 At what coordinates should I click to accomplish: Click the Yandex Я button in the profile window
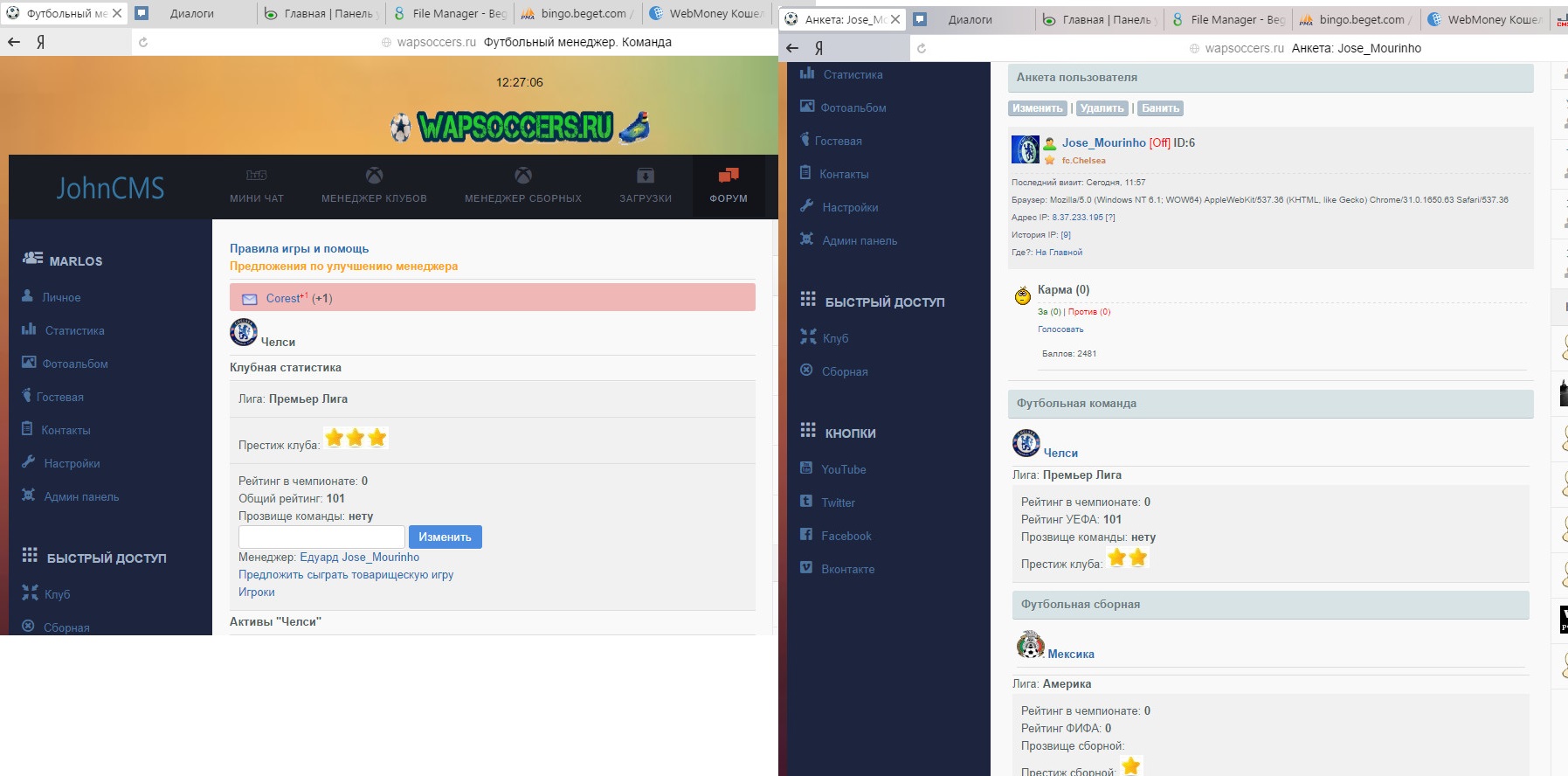[x=819, y=48]
